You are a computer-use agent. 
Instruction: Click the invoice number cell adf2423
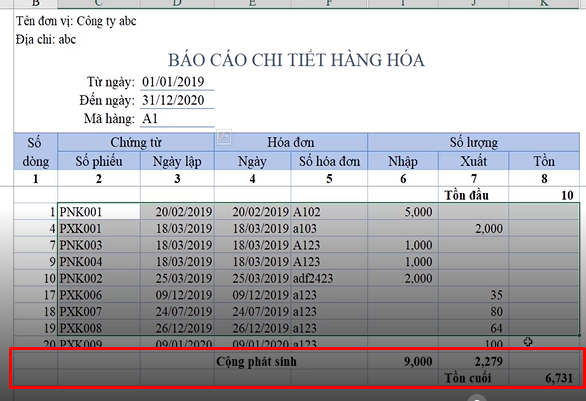click(x=329, y=278)
